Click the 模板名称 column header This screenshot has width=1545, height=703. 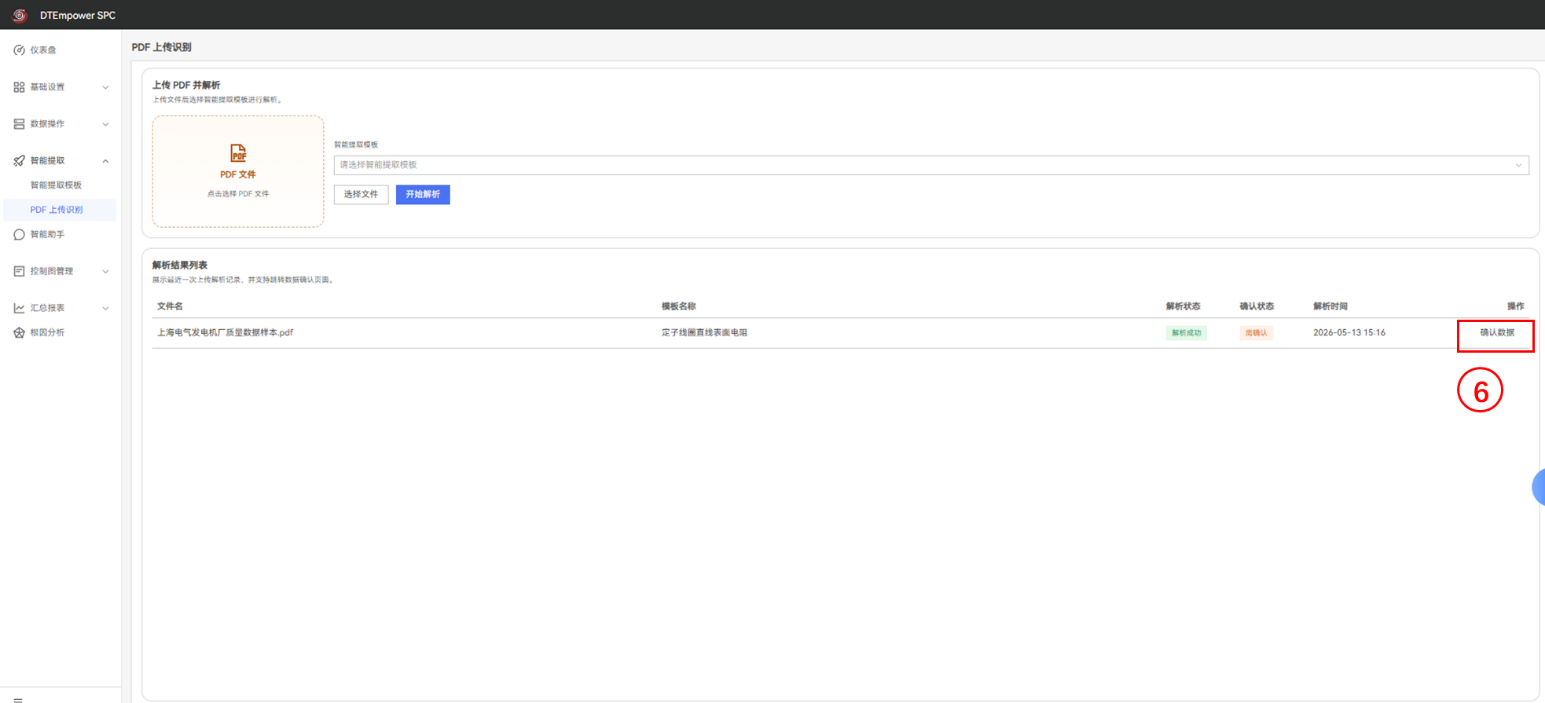click(679, 306)
